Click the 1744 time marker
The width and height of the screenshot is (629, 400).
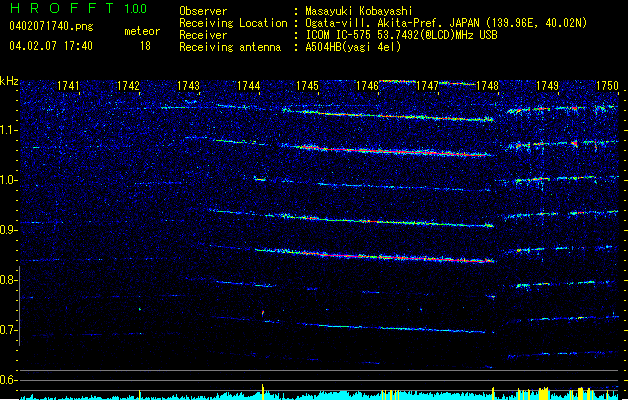pos(248,86)
